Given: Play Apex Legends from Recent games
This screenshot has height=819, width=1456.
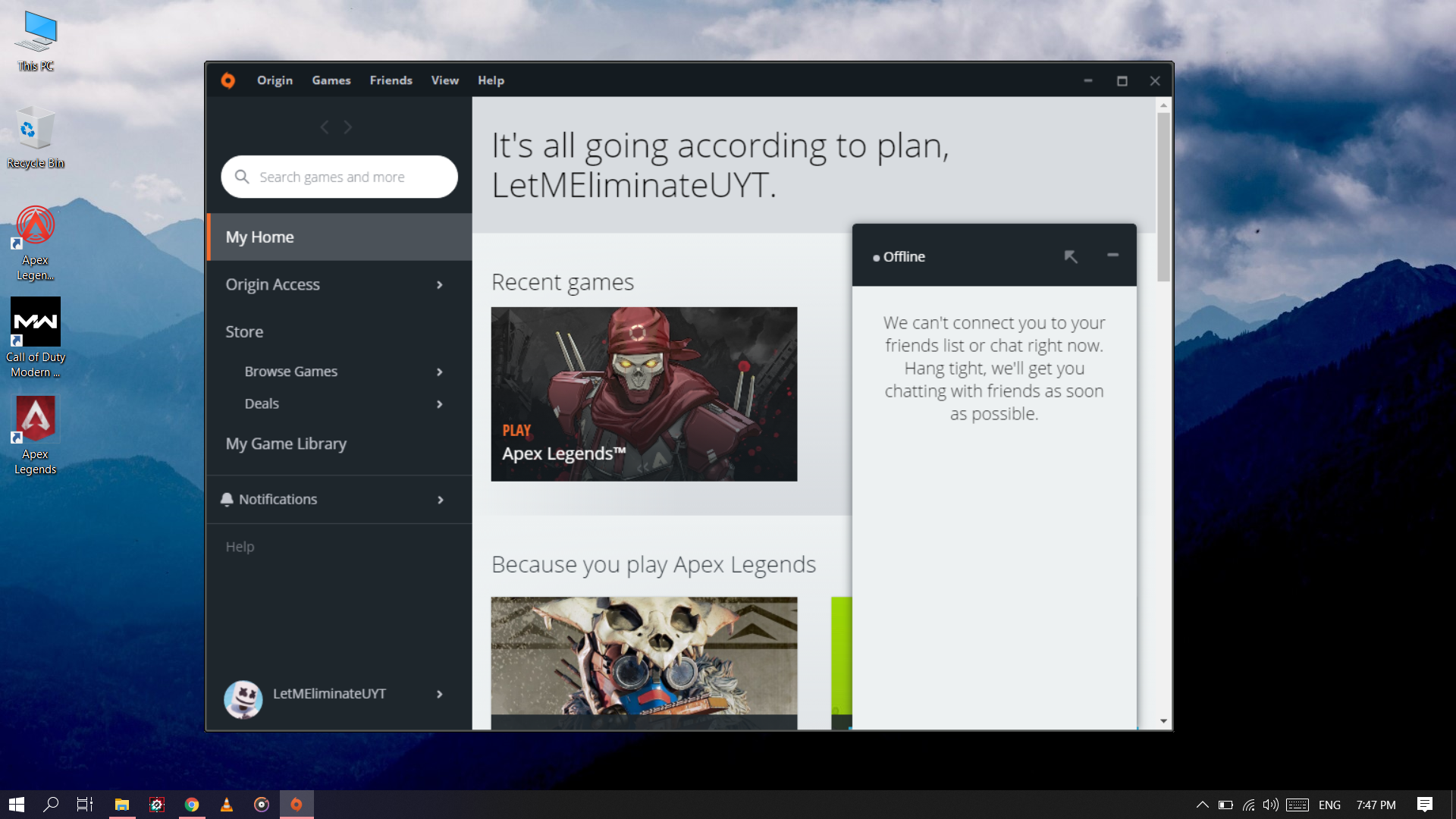Looking at the screenshot, I should coord(644,394).
